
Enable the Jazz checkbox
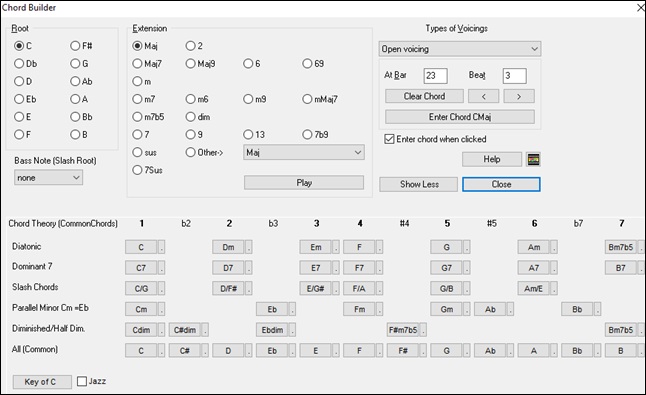point(82,381)
